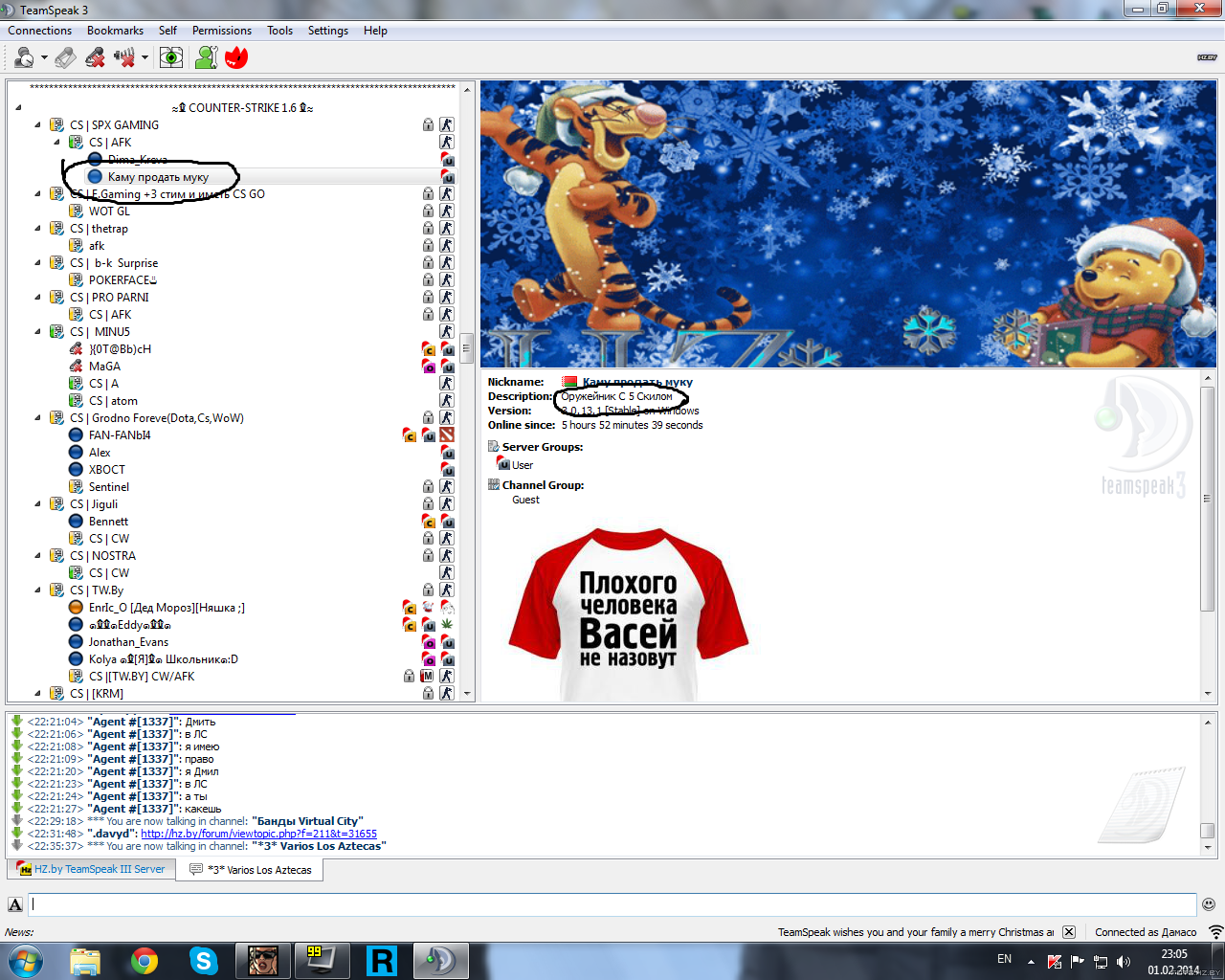Click the Dota icon beside FAN-FANbI4

[447, 435]
